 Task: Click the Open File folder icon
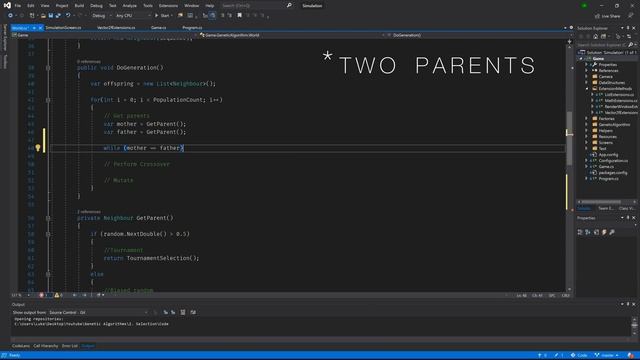pos(43,16)
